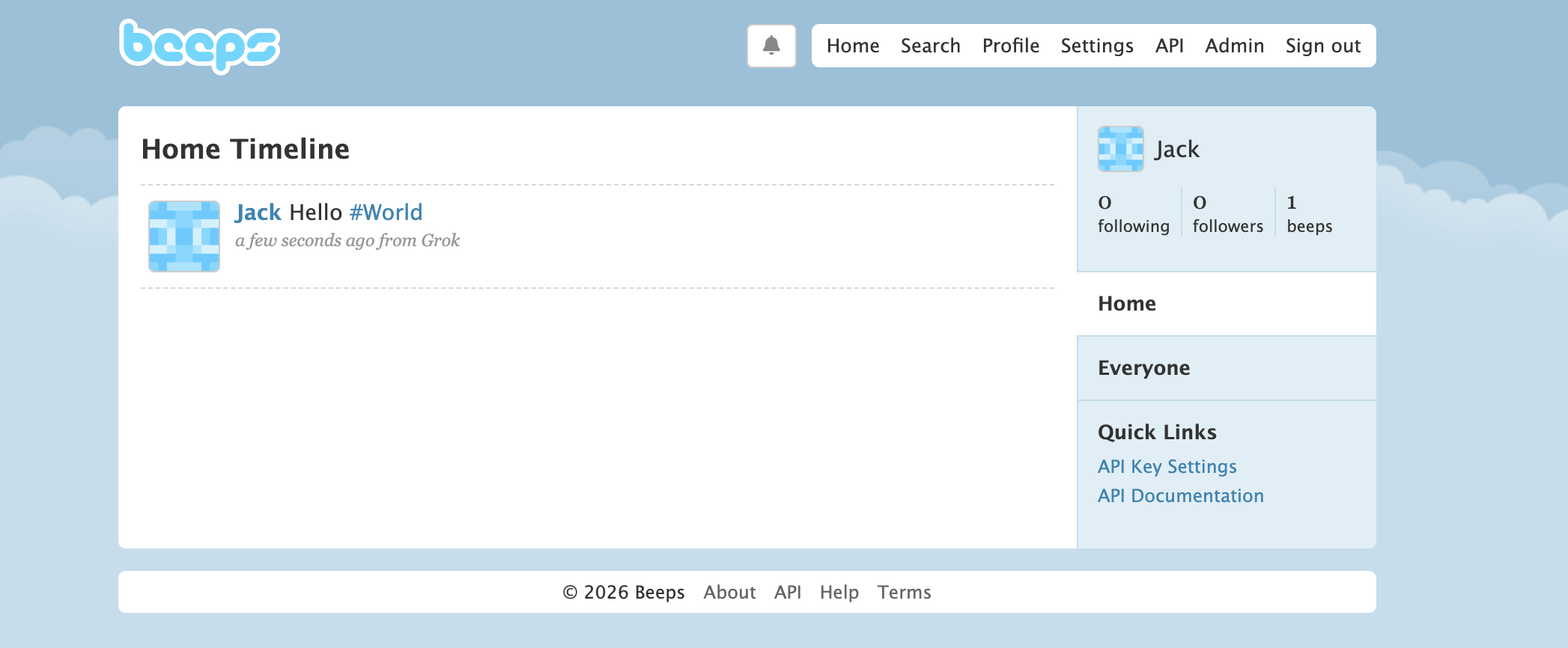
Task: View the 0 followers list
Action: tap(1227, 214)
